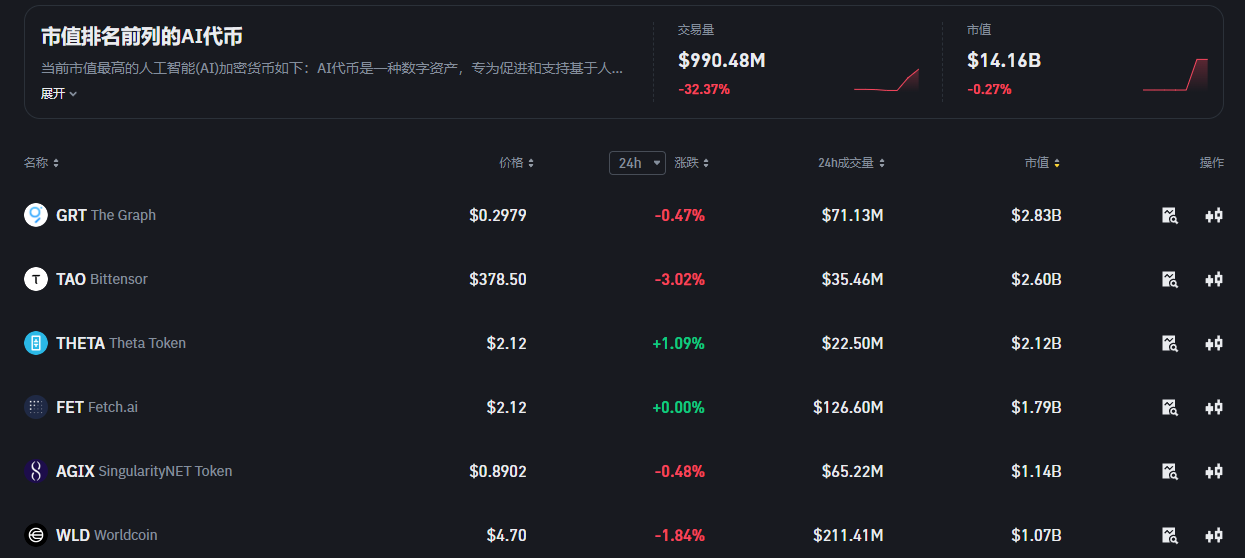Click the 交易量 sparkline chart

click(x=886, y=80)
